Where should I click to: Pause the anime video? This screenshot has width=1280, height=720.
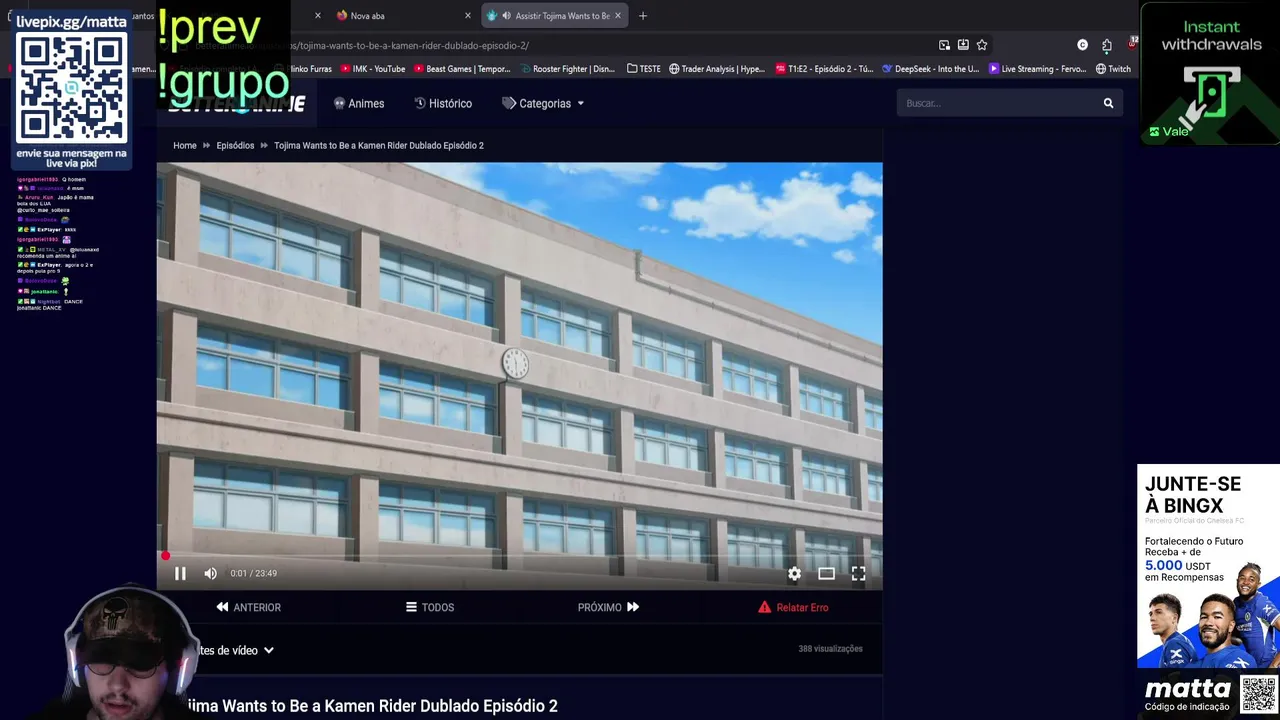pos(180,573)
